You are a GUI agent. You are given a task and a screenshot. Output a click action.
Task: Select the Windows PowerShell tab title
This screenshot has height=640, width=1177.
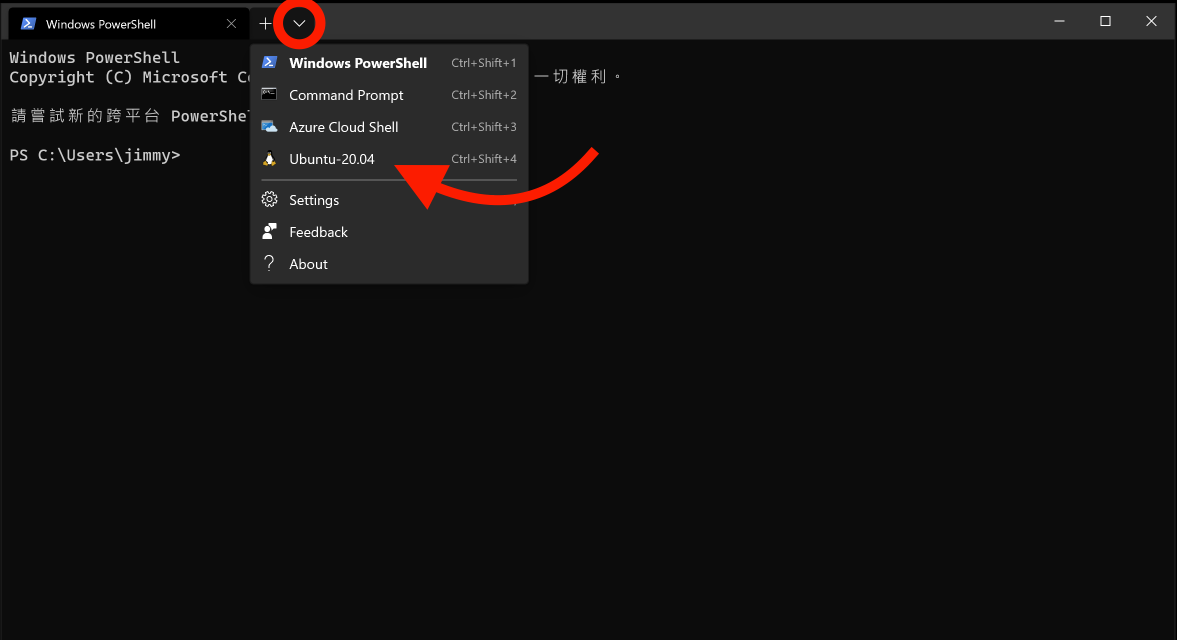[x=100, y=24]
